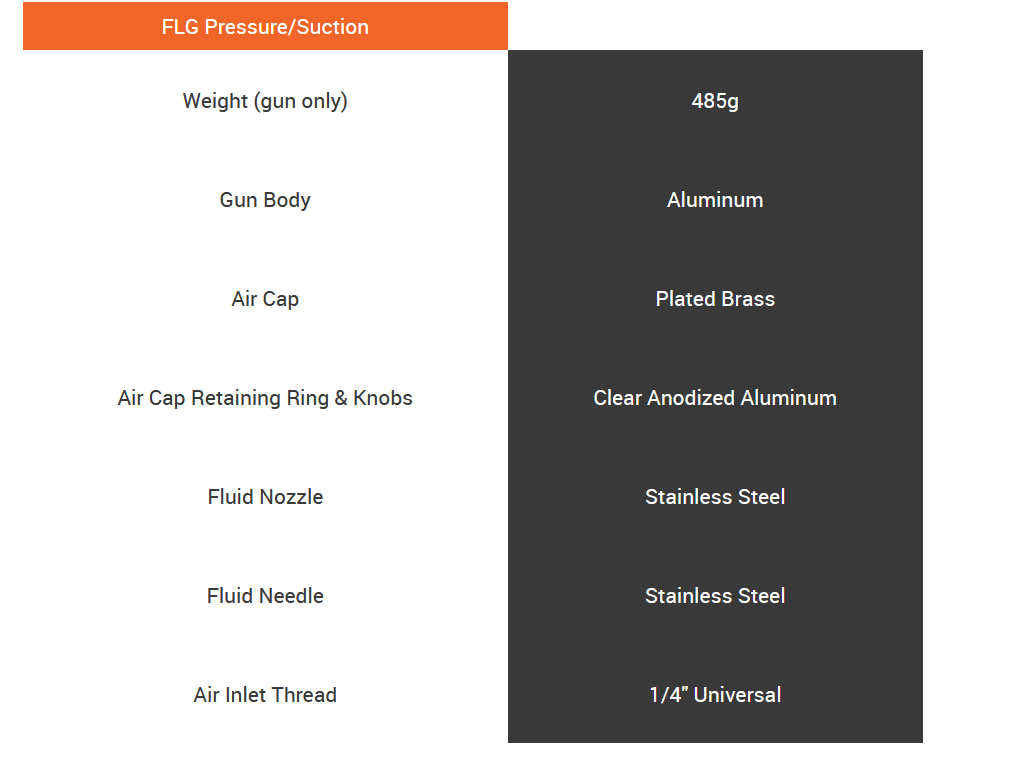Select the FLG Pressure/Suction tab header

[x=265, y=27]
